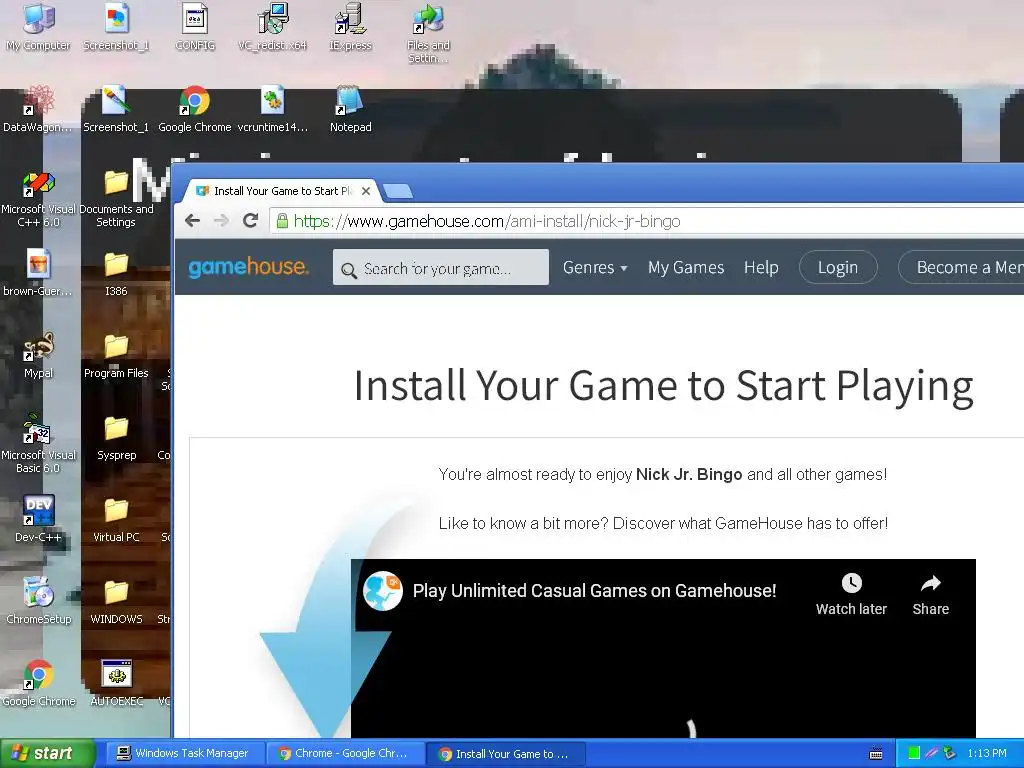Expand the Genres dropdown menu
The width and height of the screenshot is (1024, 768).
pyautogui.click(x=595, y=267)
